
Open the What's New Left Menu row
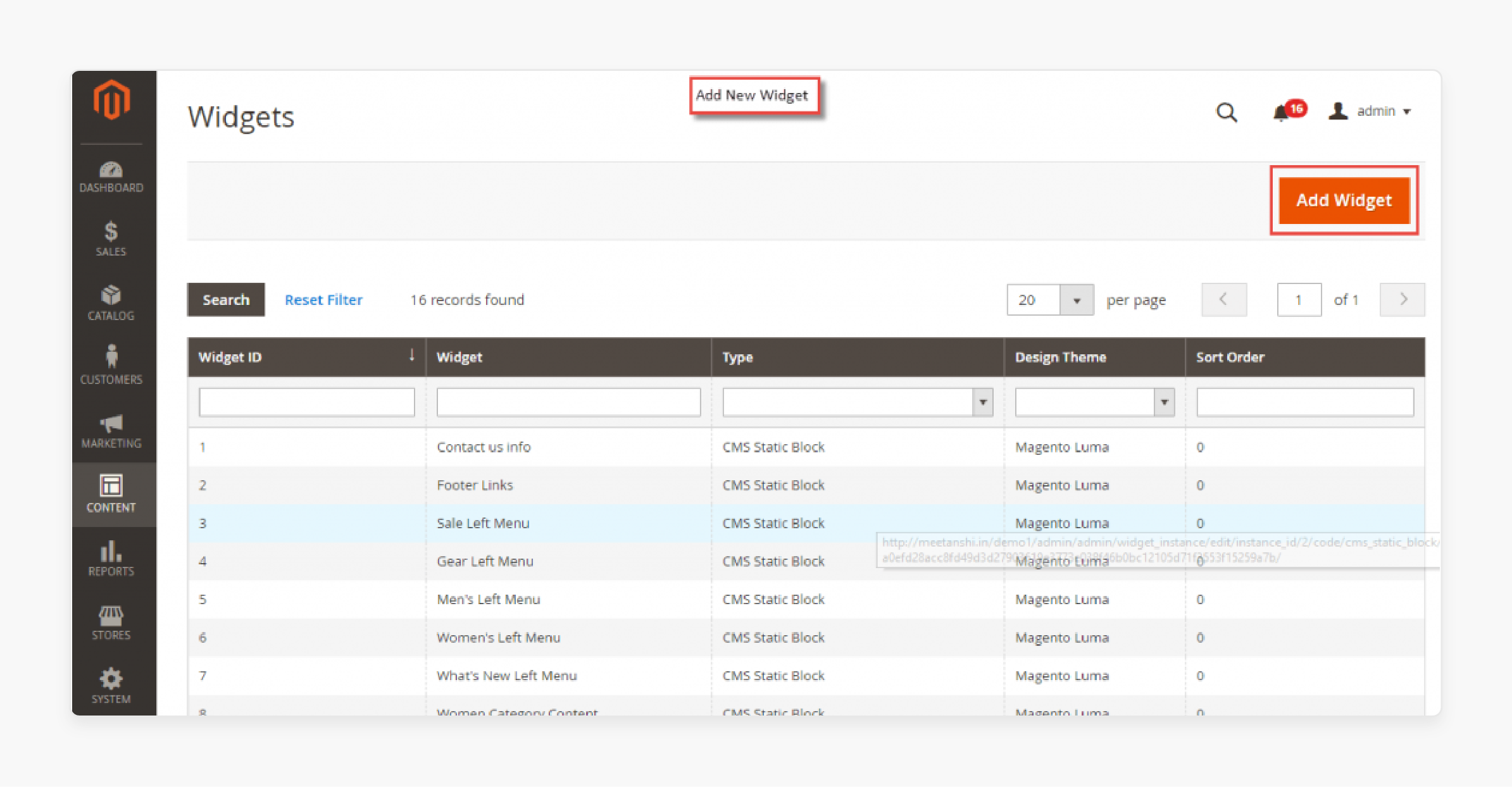point(806,676)
